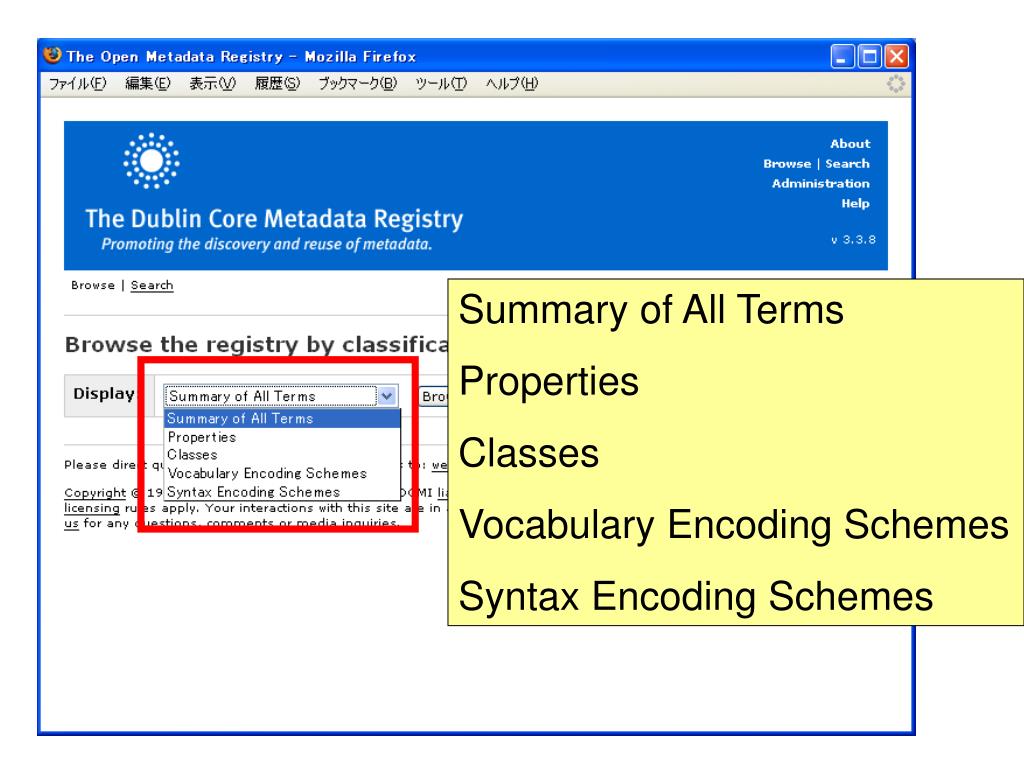Open the 履歴(S) menu

click(277, 84)
